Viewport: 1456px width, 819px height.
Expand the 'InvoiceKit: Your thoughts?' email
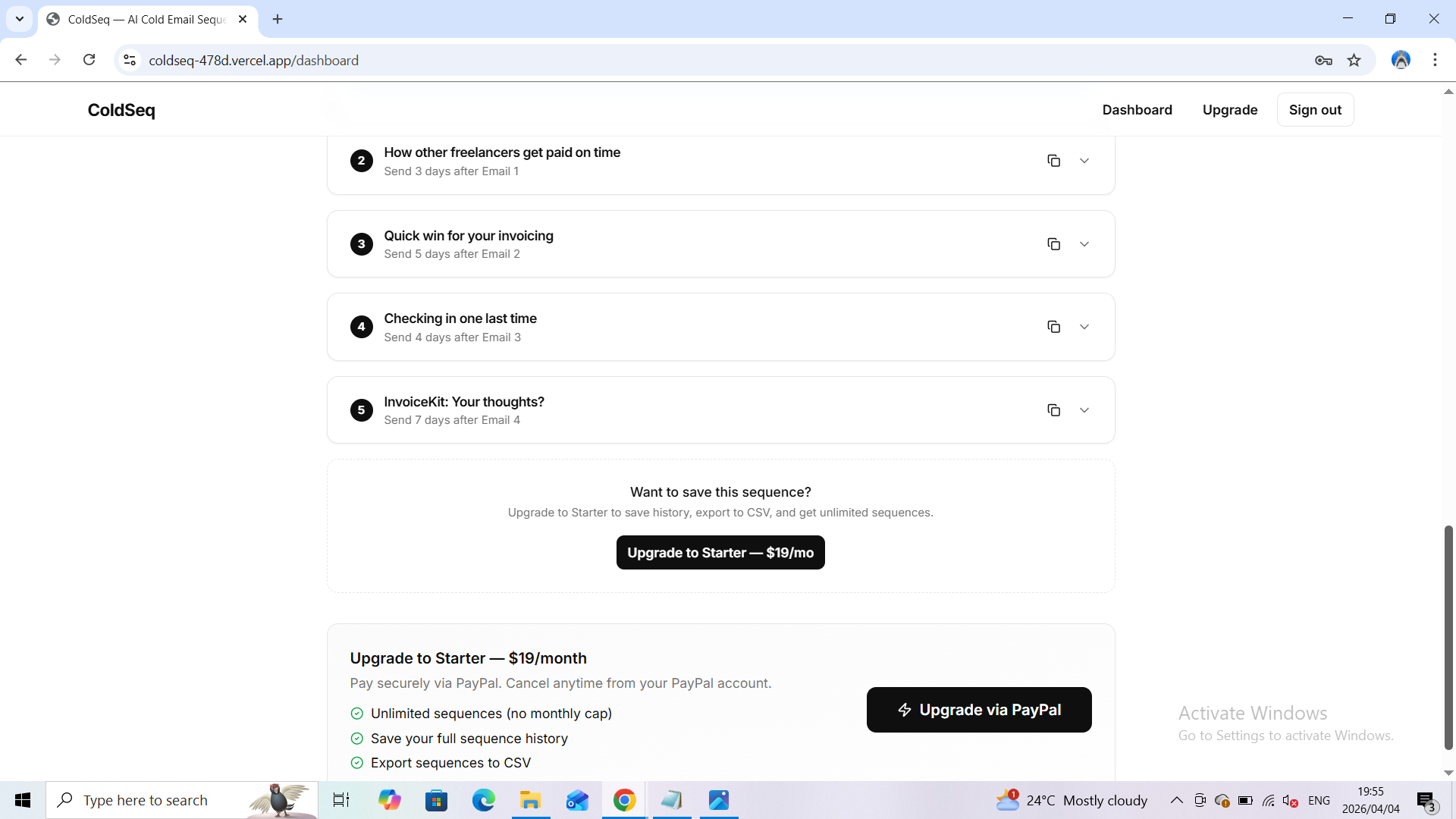[x=1084, y=410]
